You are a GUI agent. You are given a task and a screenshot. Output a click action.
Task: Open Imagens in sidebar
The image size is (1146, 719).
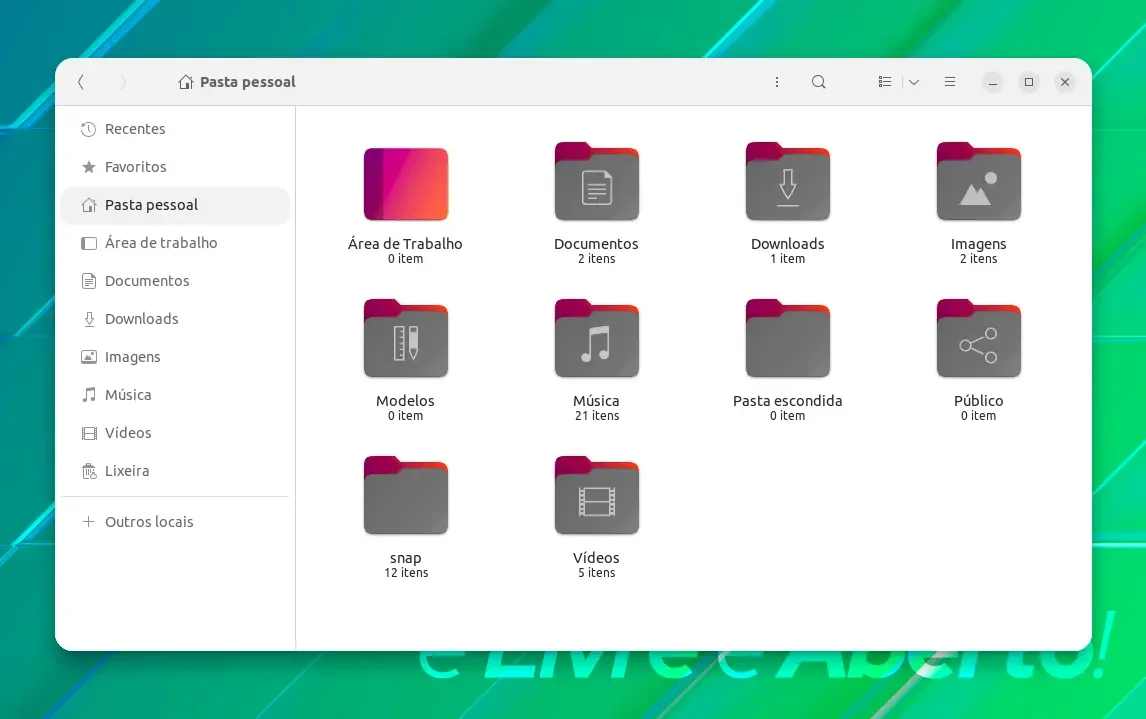pos(175,357)
